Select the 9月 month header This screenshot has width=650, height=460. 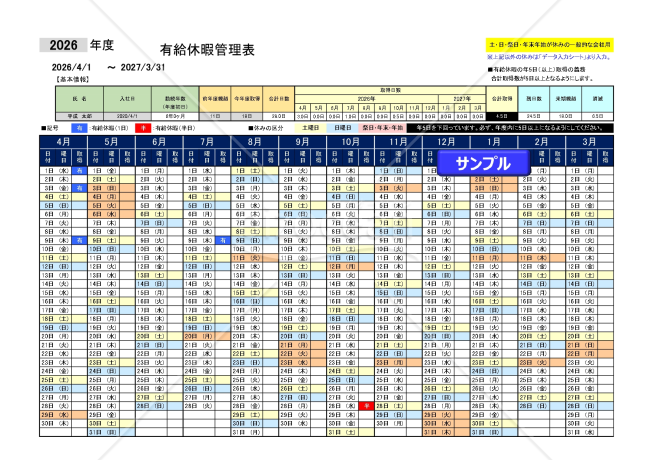tap(303, 142)
